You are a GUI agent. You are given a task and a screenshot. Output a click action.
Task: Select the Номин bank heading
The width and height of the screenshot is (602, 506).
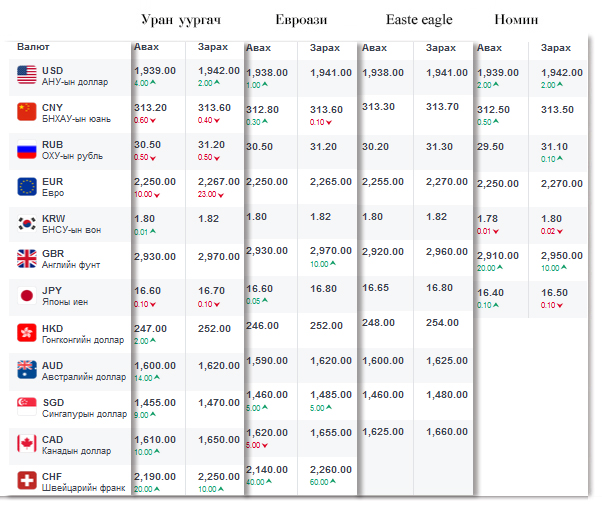pyautogui.click(x=516, y=20)
